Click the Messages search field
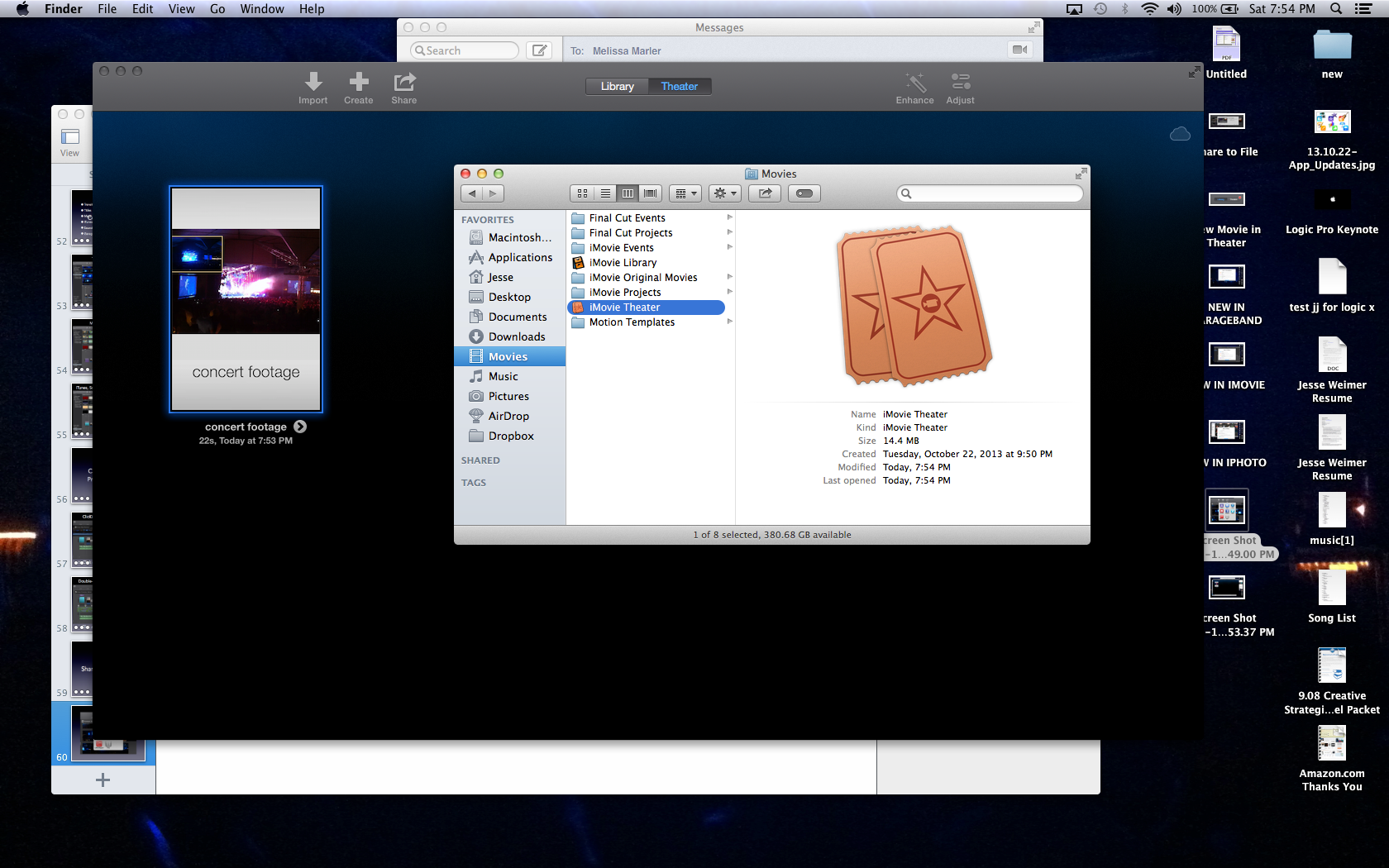Viewport: 1389px width, 868px height. 465,50
